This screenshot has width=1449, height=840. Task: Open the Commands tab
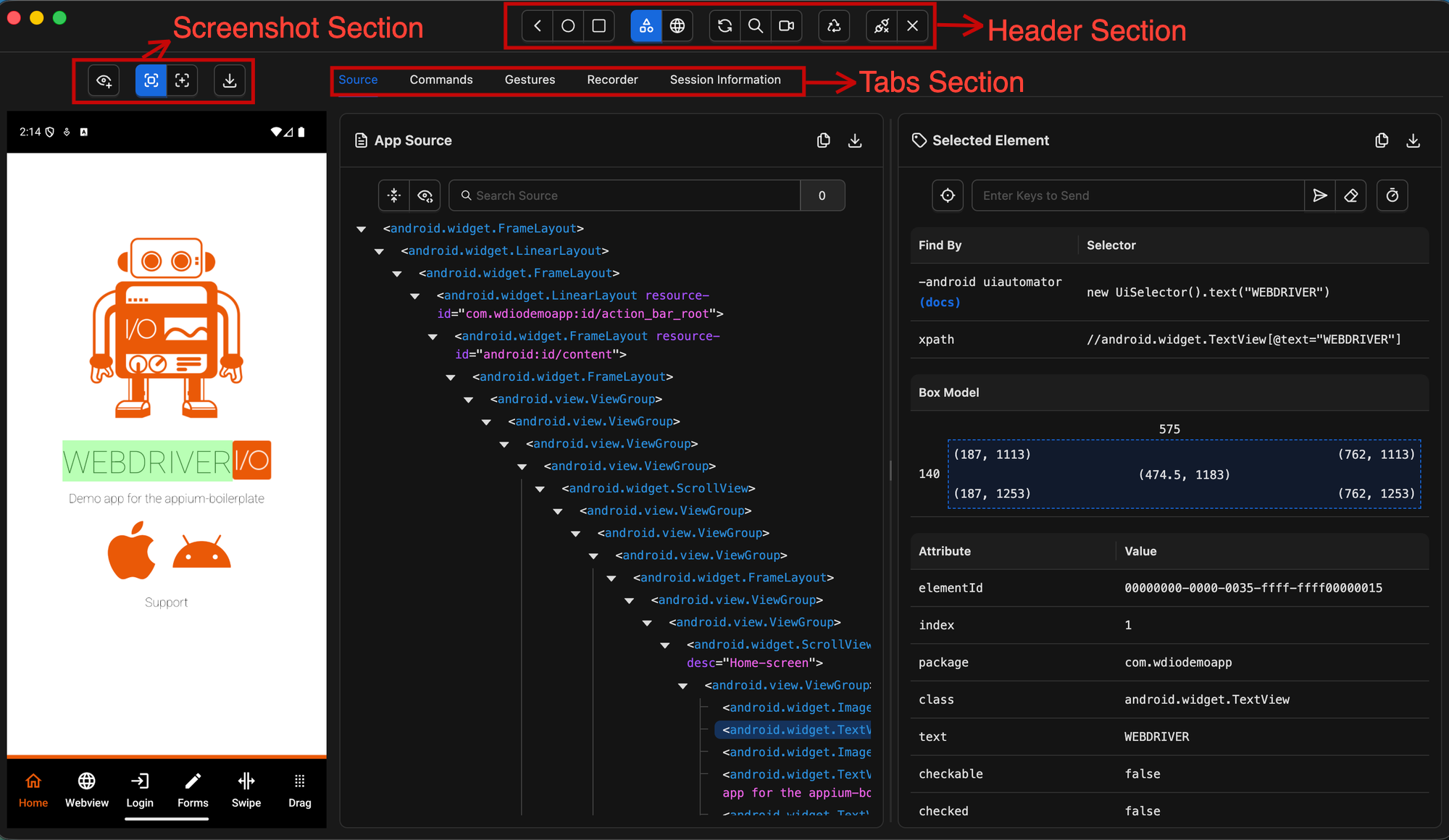coord(440,80)
